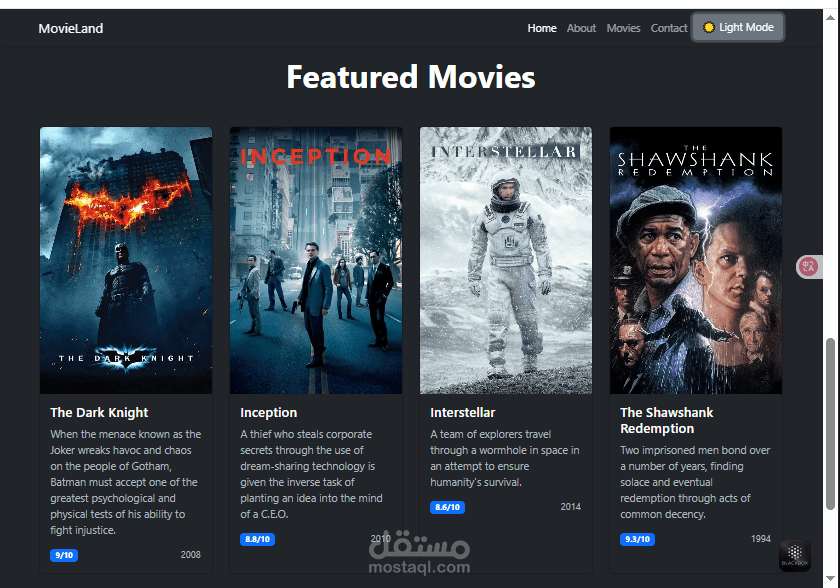Click the Dark Knight description text

[125, 482]
